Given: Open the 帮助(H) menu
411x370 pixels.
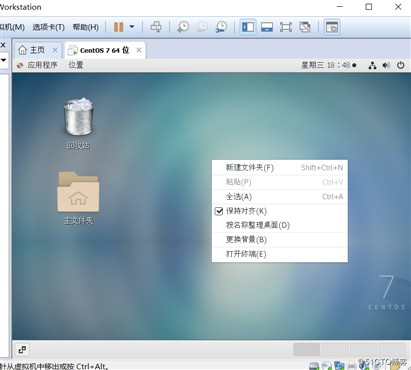Looking at the screenshot, I should tap(86, 27).
